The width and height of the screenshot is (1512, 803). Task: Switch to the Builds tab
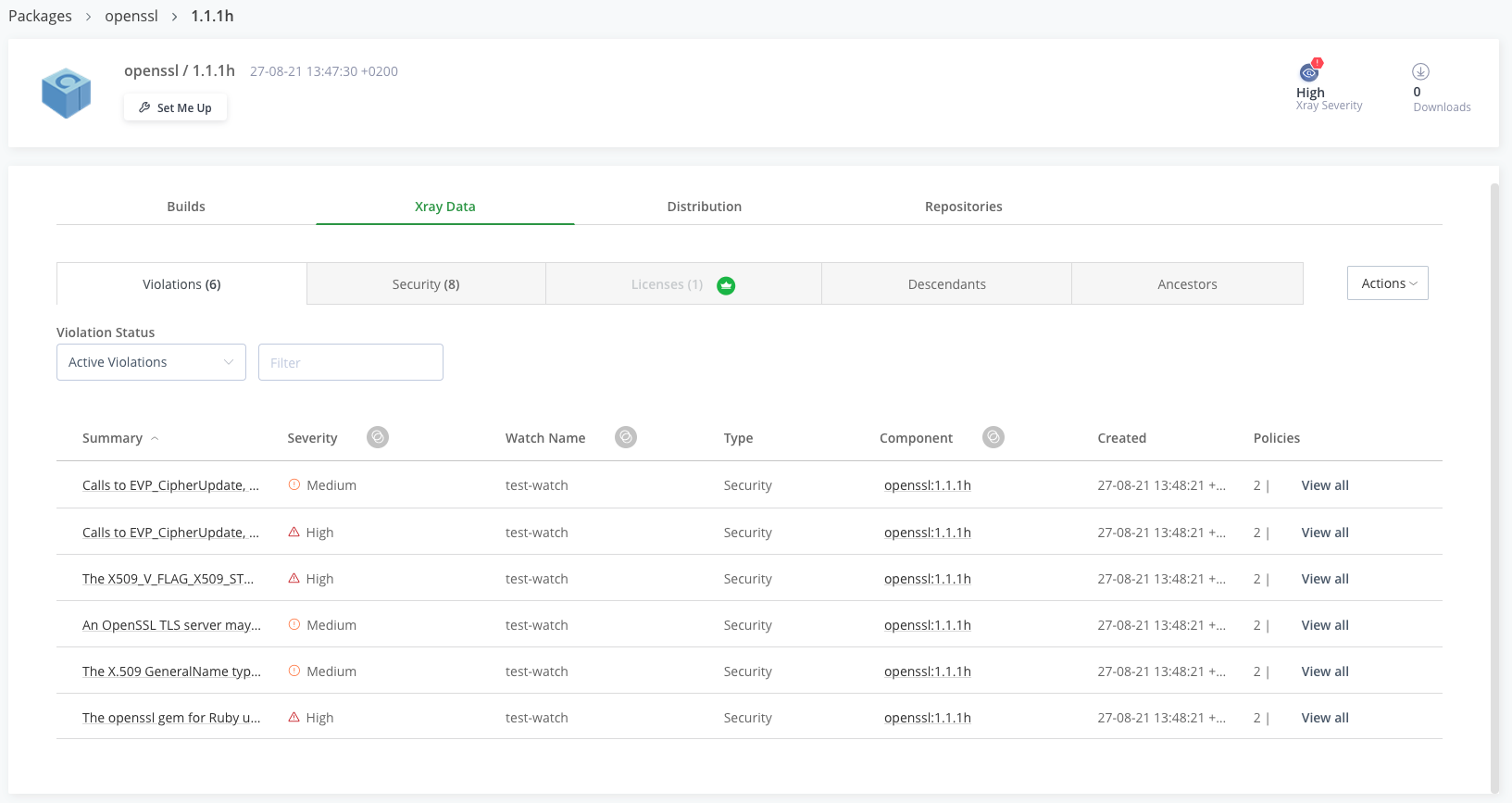coord(186,207)
